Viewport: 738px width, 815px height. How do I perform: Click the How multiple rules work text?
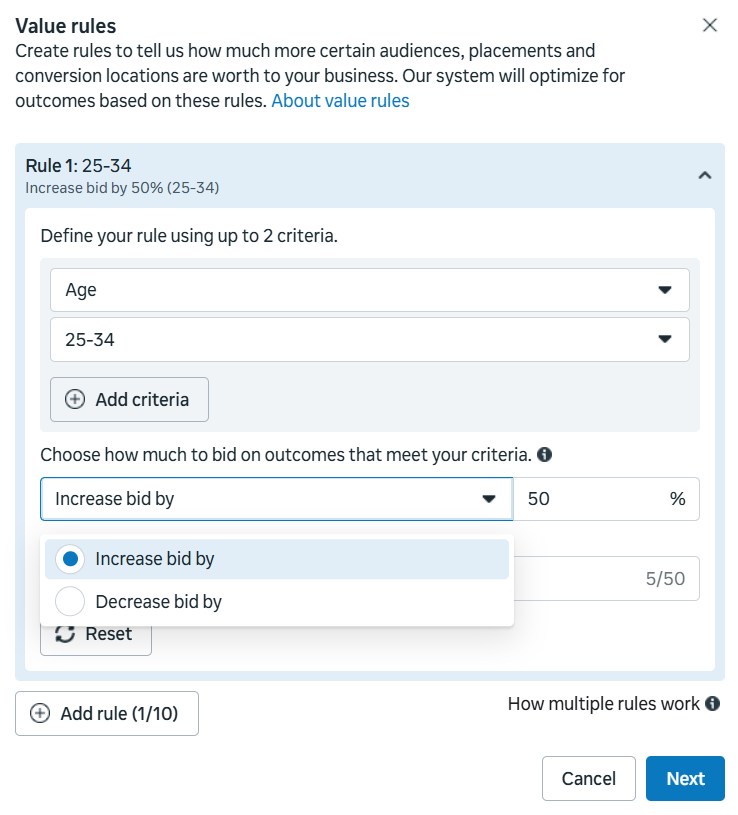coord(603,704)
